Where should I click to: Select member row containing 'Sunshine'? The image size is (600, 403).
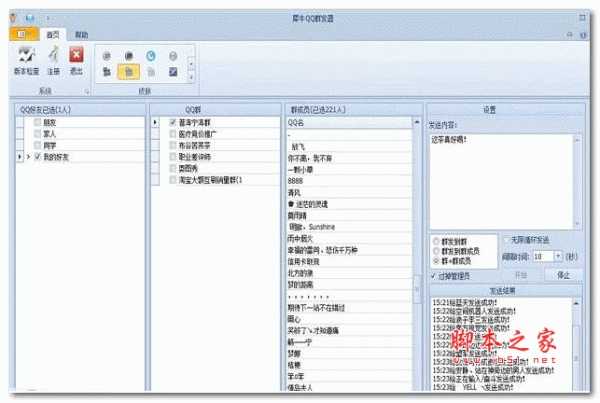pos(349,227)
